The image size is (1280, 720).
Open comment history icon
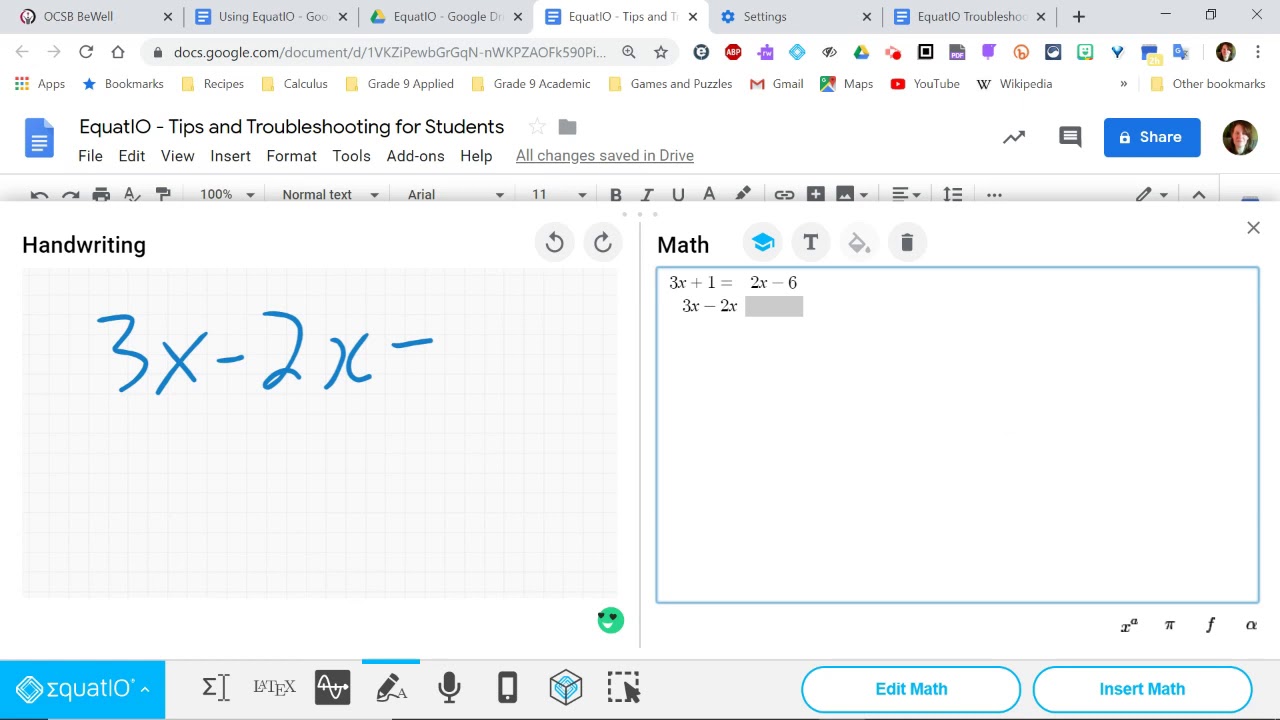(x=1070, y=137)
